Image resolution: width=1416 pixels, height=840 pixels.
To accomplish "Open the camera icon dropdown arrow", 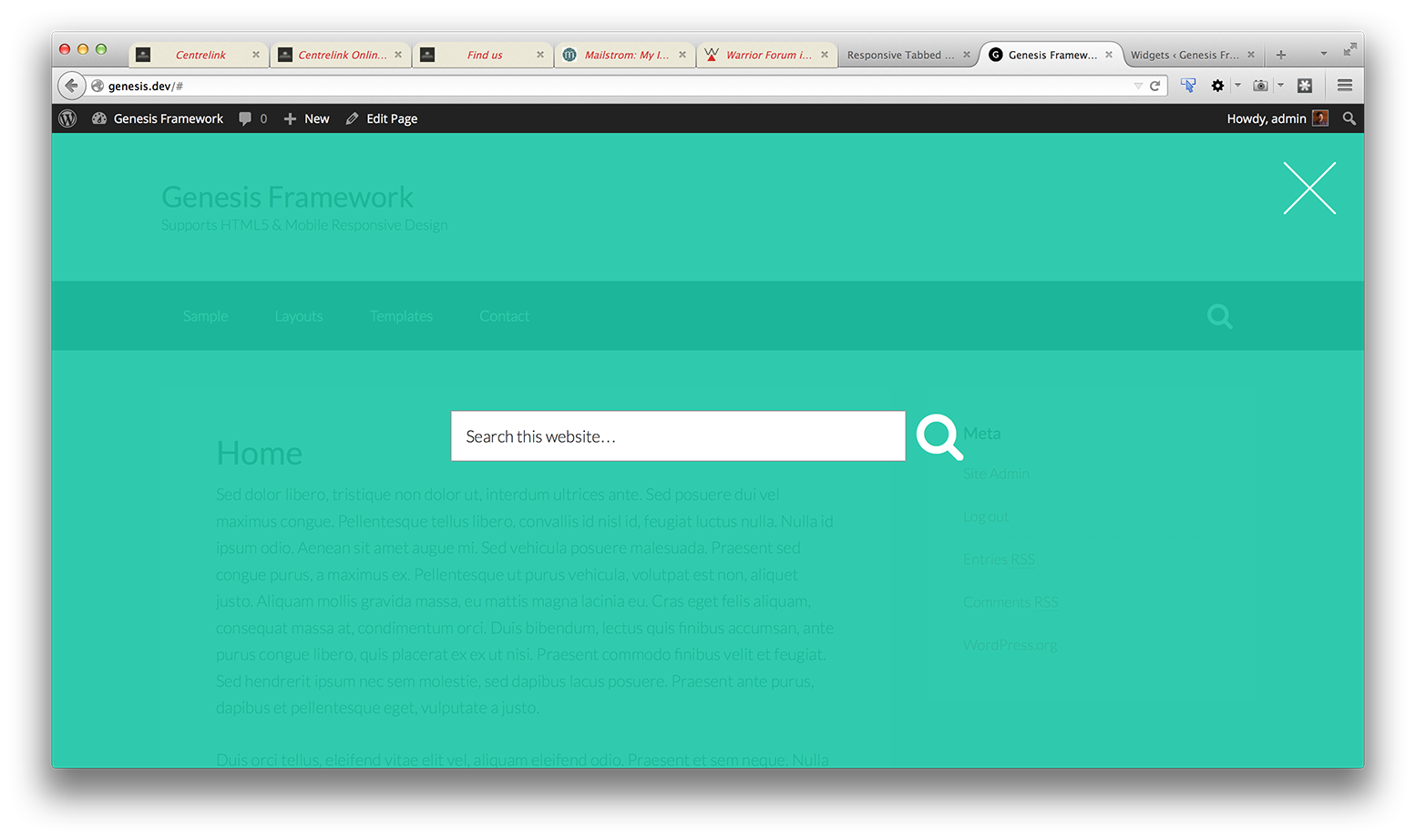I will pos(1280,85).
